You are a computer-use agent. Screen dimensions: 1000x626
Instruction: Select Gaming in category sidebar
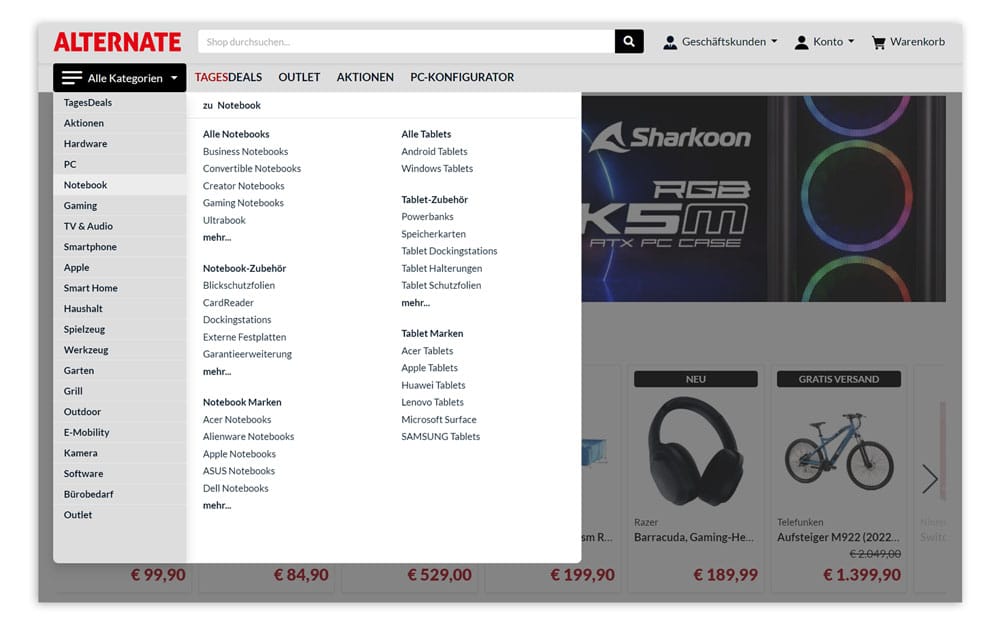coord(81,206)
